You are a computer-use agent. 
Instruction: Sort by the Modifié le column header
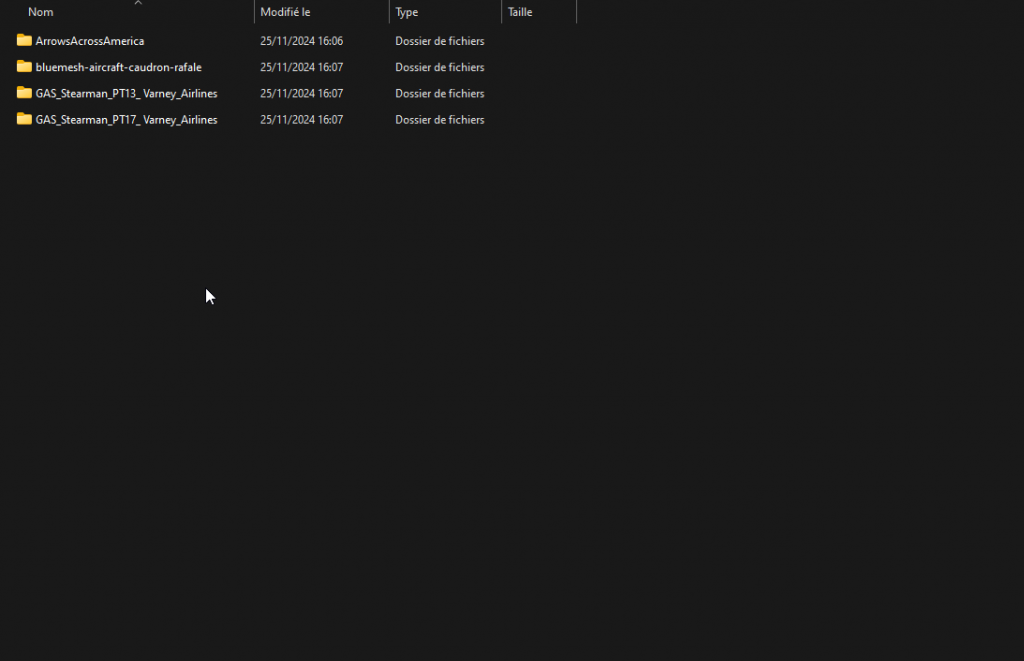pos(285,12)
